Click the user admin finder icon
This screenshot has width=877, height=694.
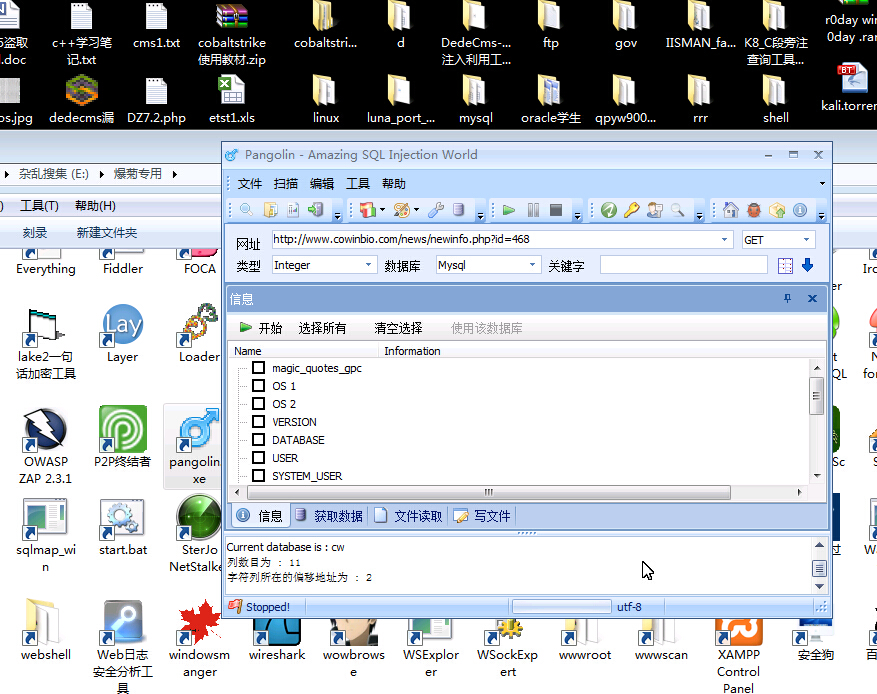654,210
